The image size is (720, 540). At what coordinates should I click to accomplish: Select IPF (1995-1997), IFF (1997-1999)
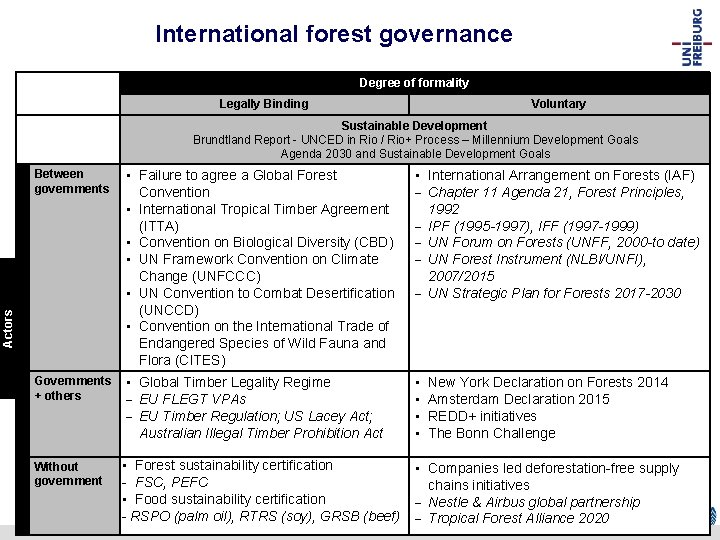click(533, 226)
